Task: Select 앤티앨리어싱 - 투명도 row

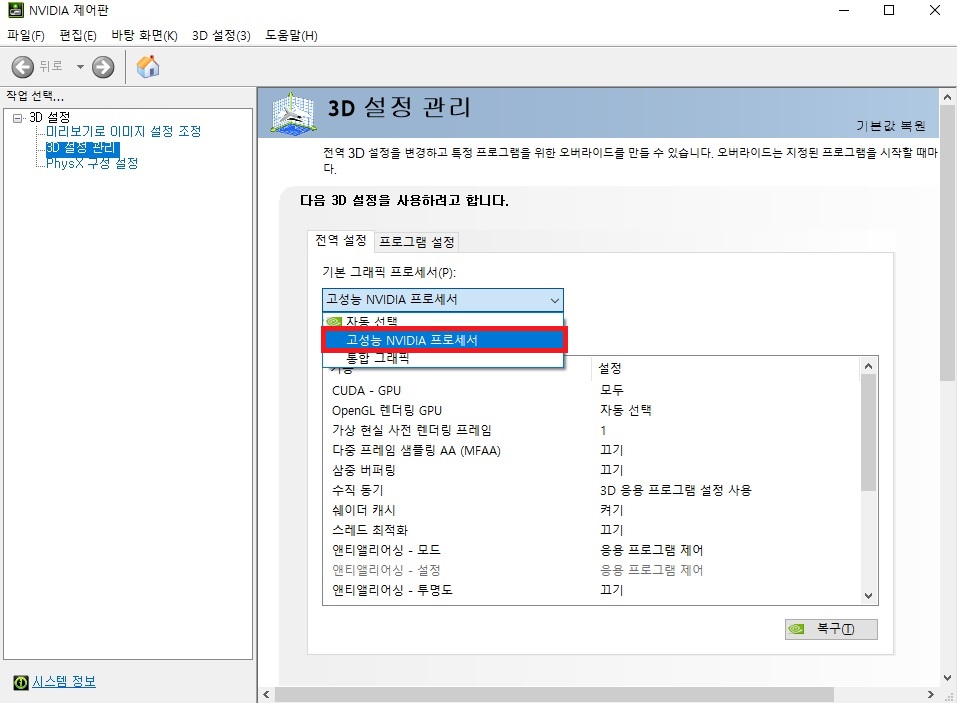Action: (591, 589)
